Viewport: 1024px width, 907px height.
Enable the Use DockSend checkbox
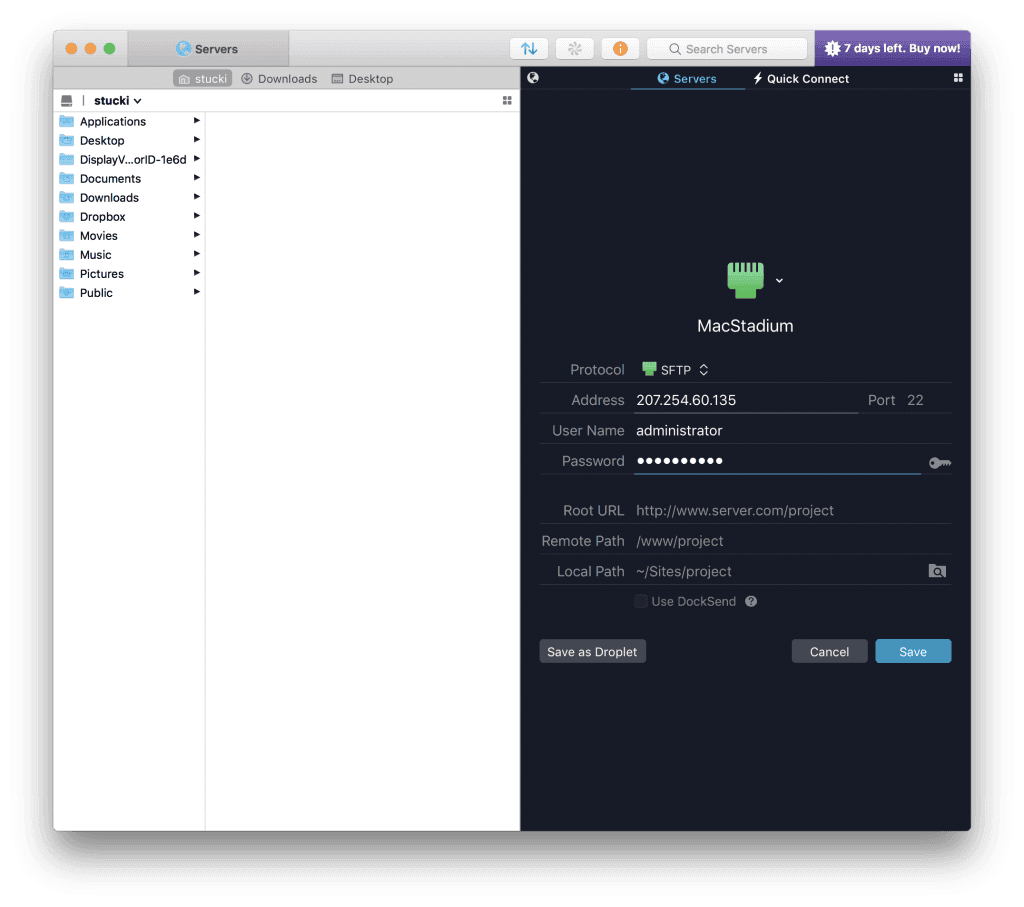click(641, 601)
